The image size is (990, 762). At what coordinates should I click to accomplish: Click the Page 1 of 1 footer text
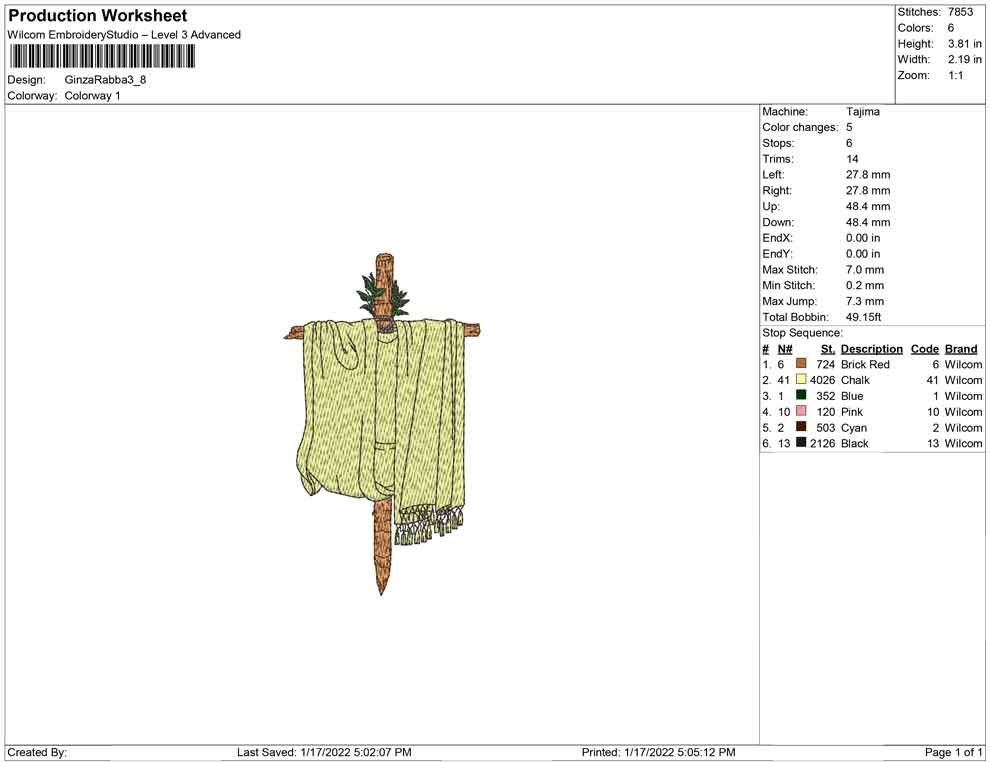pyautogui.click(x=954, y=752)
